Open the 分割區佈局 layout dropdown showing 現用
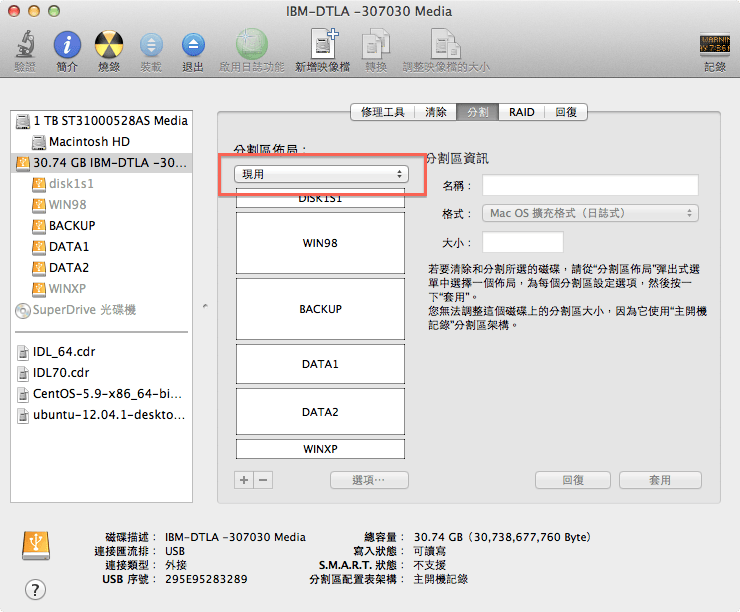The height and width of the screenshot is (612, 740). 319,174
